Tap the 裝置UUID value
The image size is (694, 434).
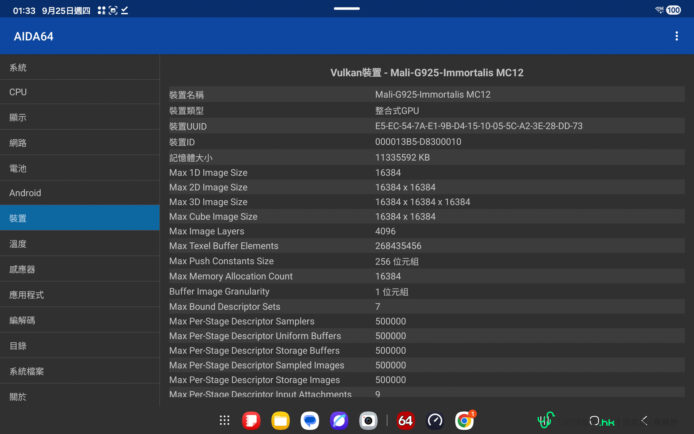(479, 126)
